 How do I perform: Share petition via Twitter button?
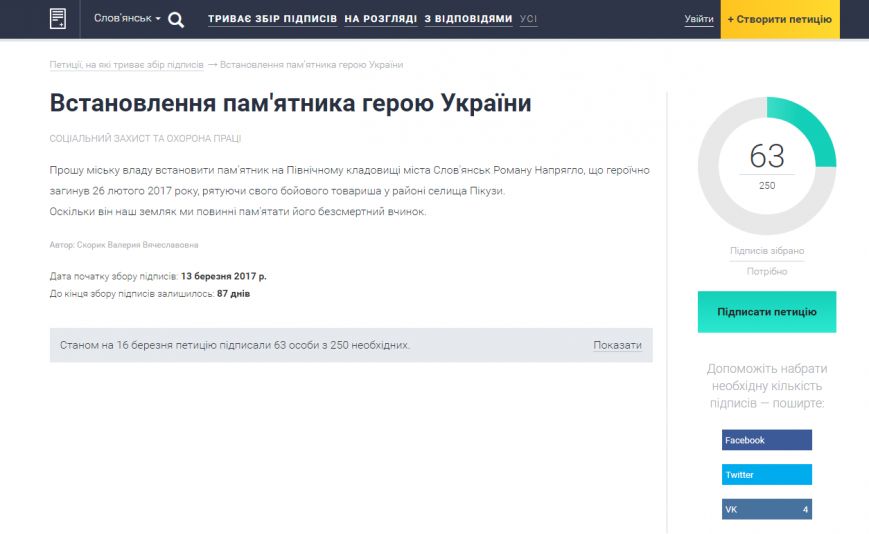[766, 475]
